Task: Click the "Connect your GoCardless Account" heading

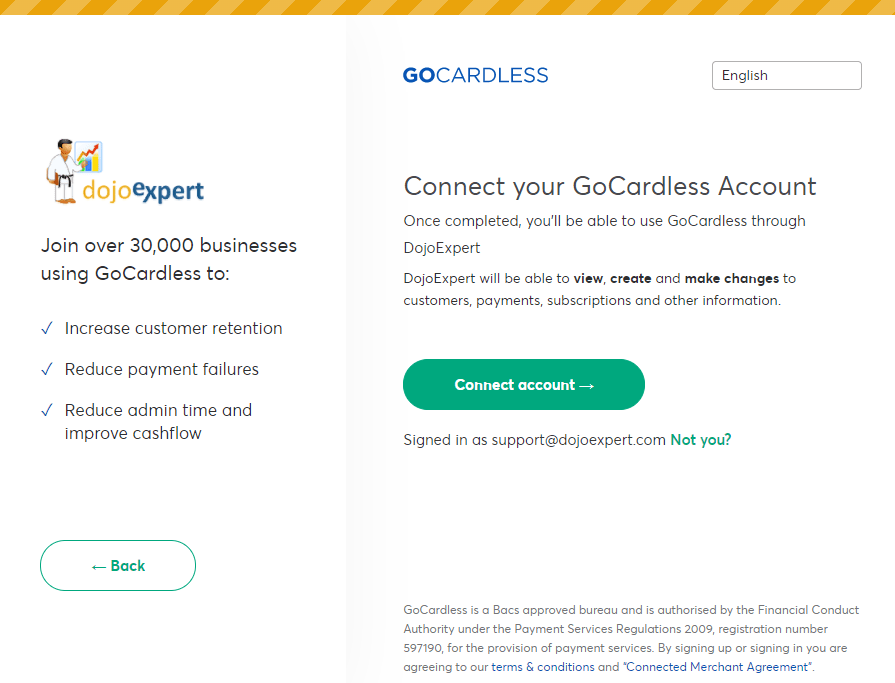Action: (x=609, y=186)
